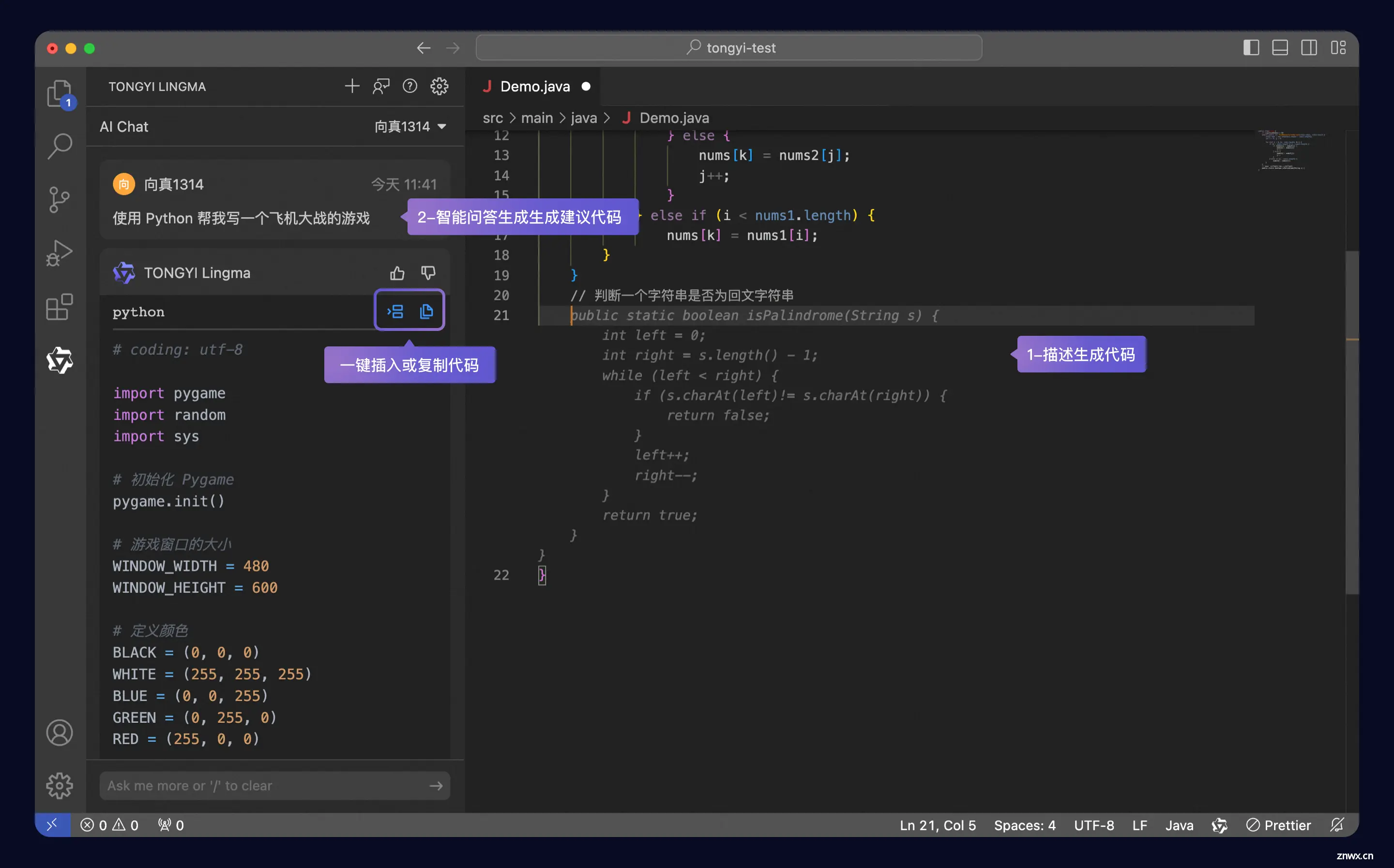This screenshot has height=868, width=1394.
Task: Copy the python code block
Action: click(426, 311)
